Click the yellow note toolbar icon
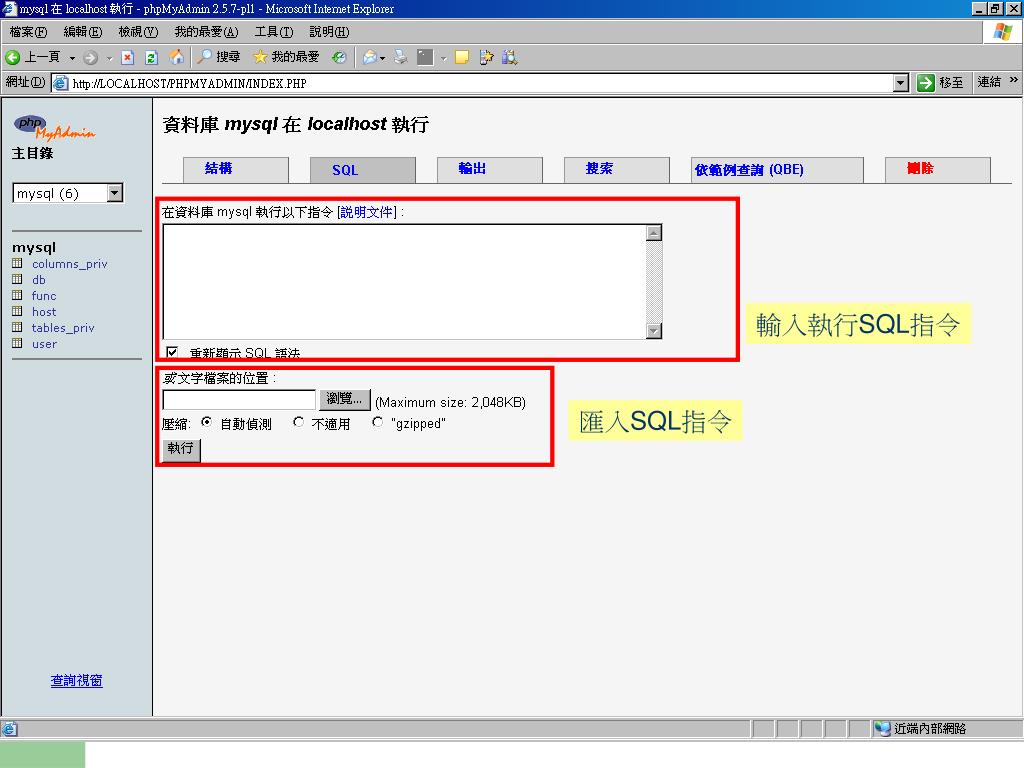Viewport: 1024px width, 768px height. [462, 57]
